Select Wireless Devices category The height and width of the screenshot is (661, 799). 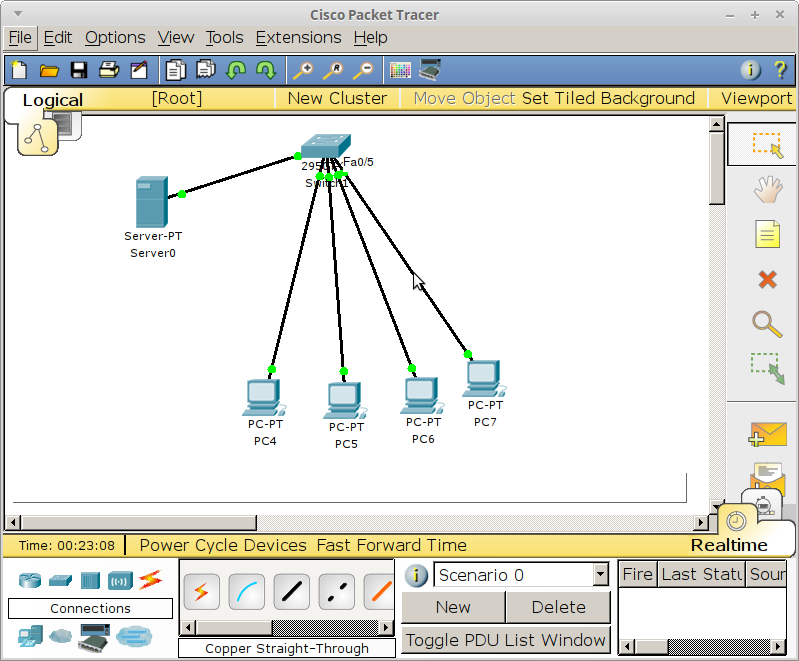pyautogui.click(x=120, y=580)
